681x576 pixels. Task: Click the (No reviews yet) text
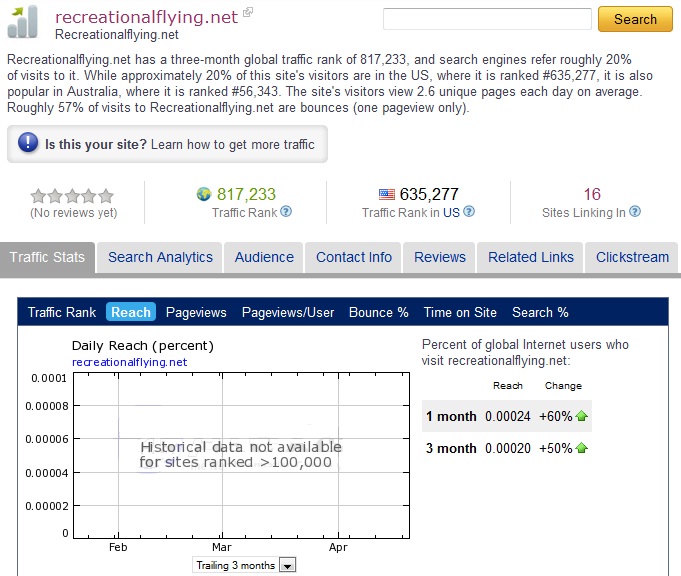coord(73,213)
